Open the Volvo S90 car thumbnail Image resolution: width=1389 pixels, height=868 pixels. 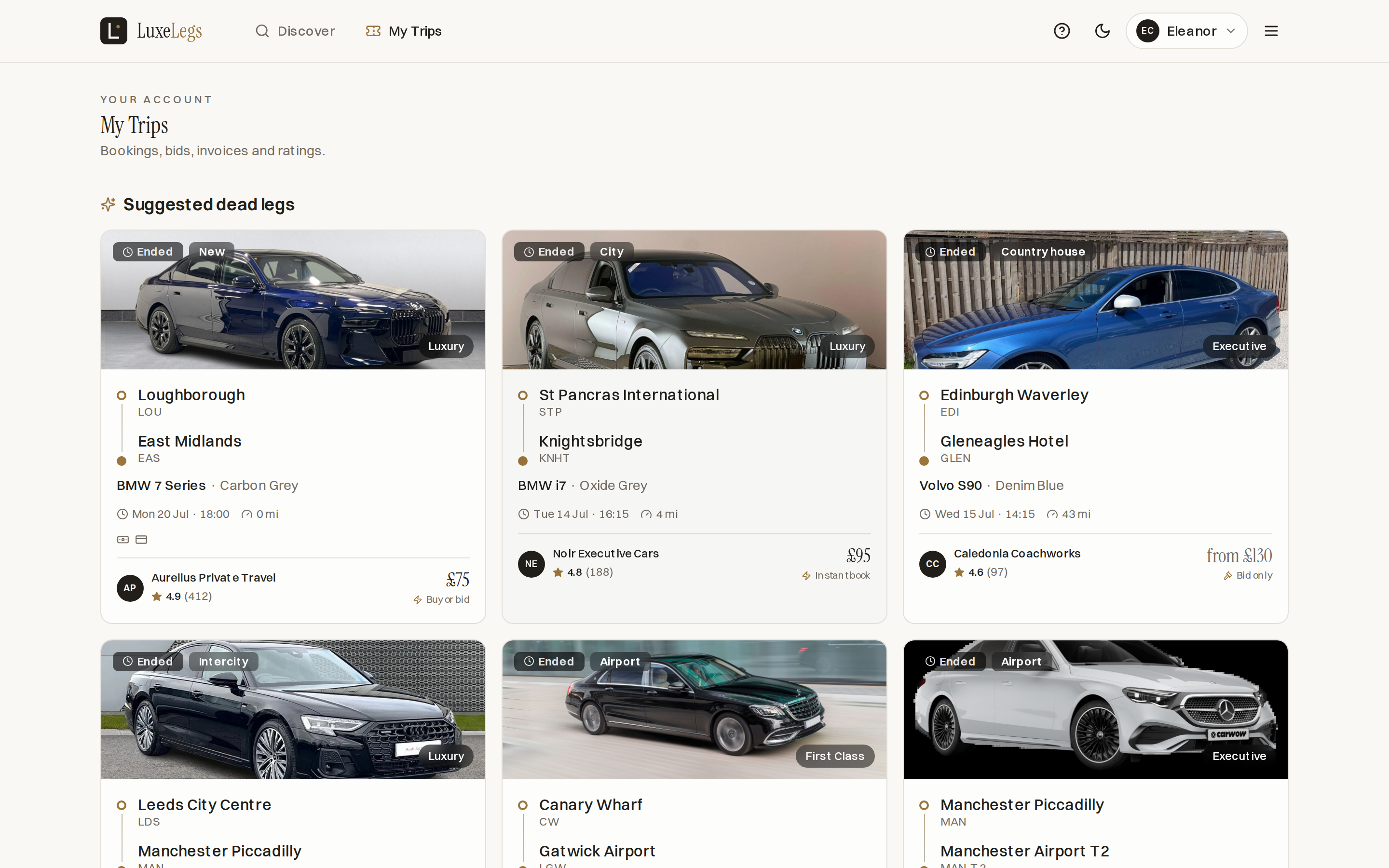[x=1095, y=299]
